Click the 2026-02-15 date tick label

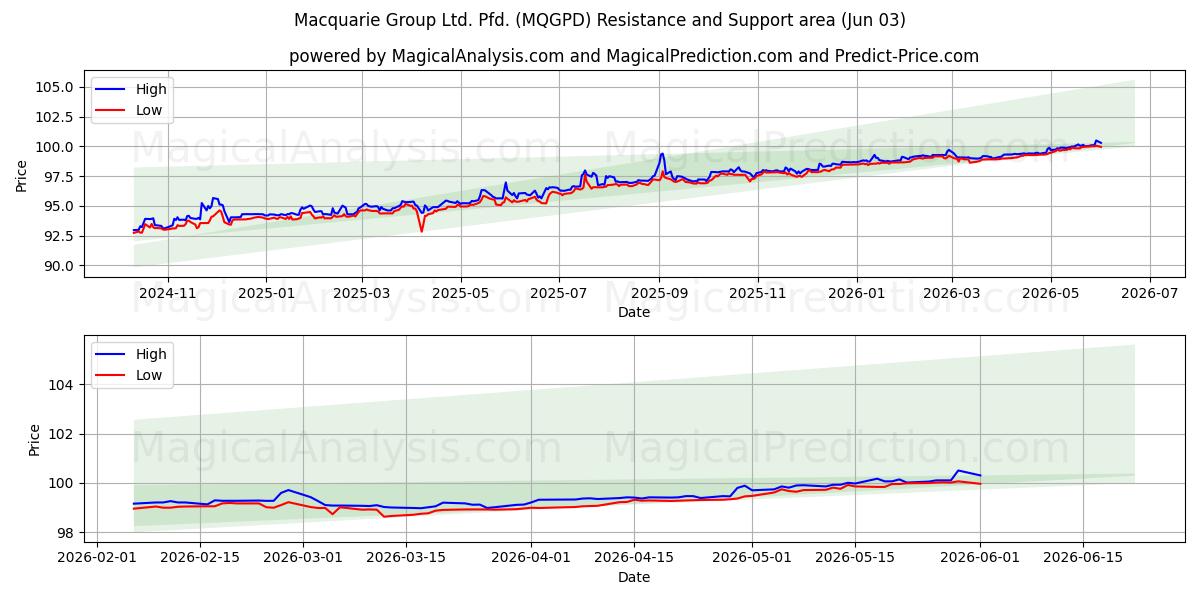[200, 557]
